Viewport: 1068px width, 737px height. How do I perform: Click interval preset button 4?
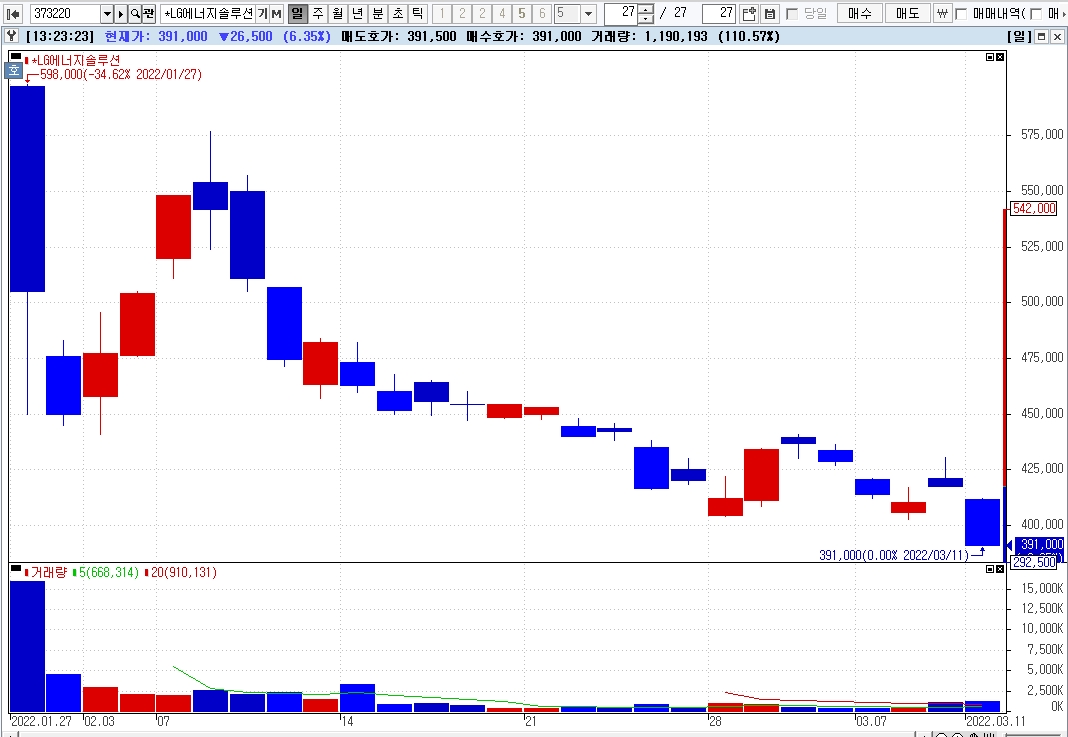click(x=502, y=13)
